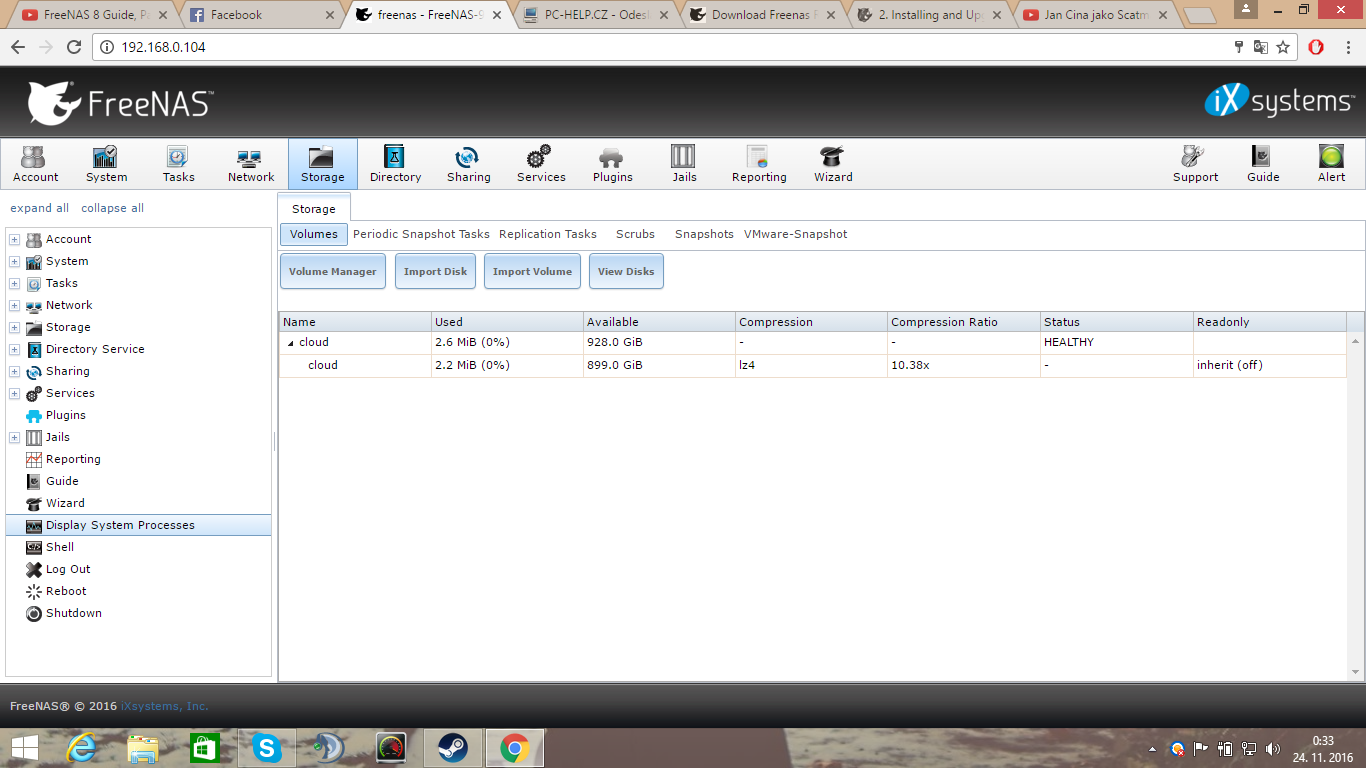Expand the Jails tree node
This screenshot has height=768, width=1366.
point(14,438)
